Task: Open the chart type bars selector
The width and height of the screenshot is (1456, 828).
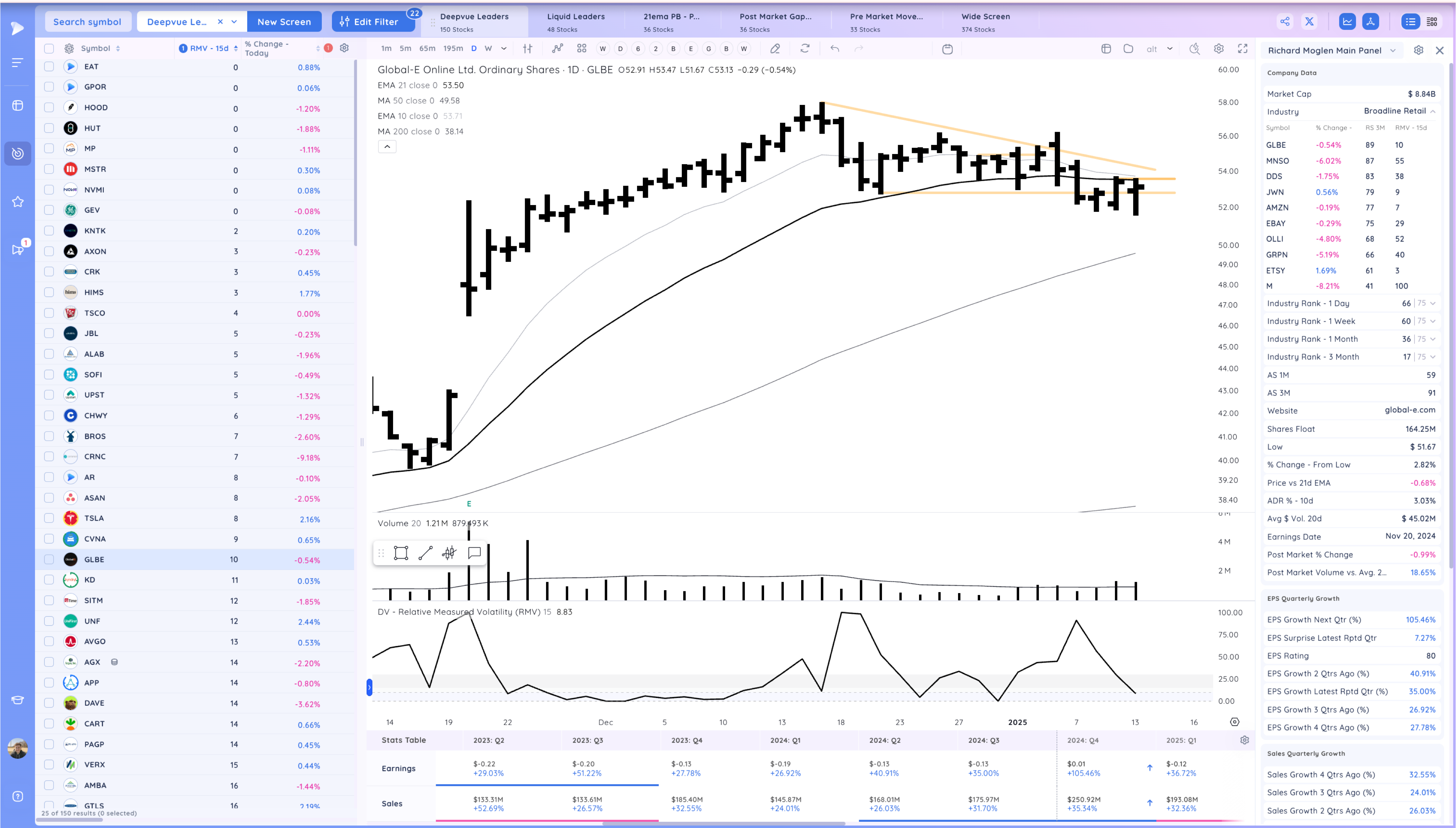Action: 527,49
